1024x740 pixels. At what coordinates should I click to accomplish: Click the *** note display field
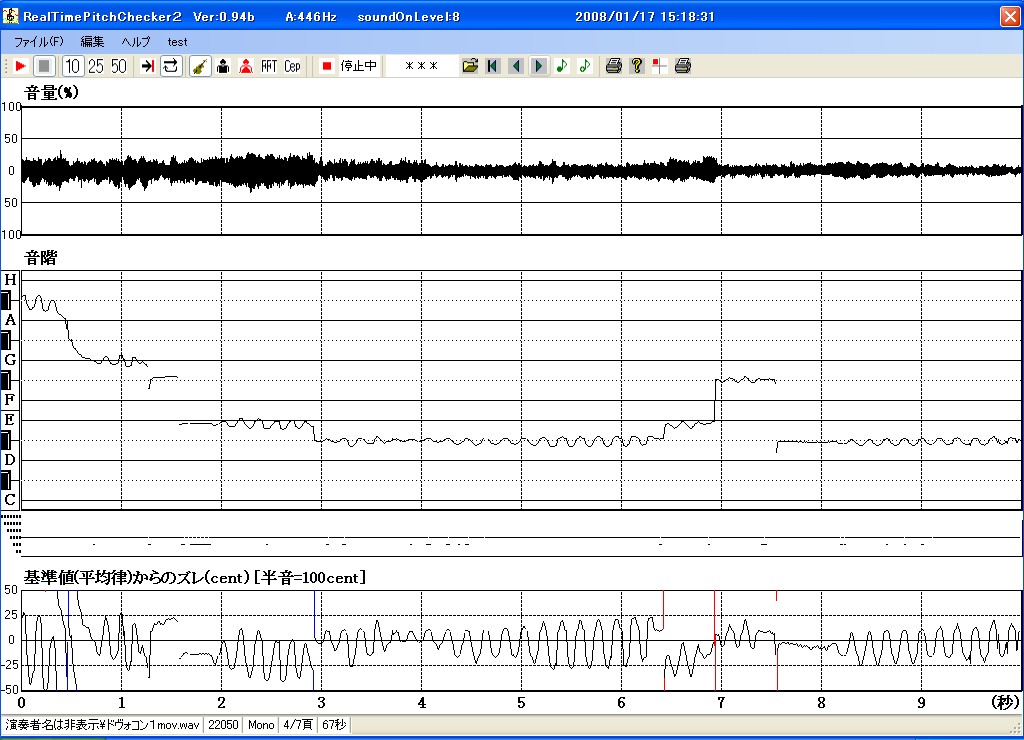[x=421, y=66]
